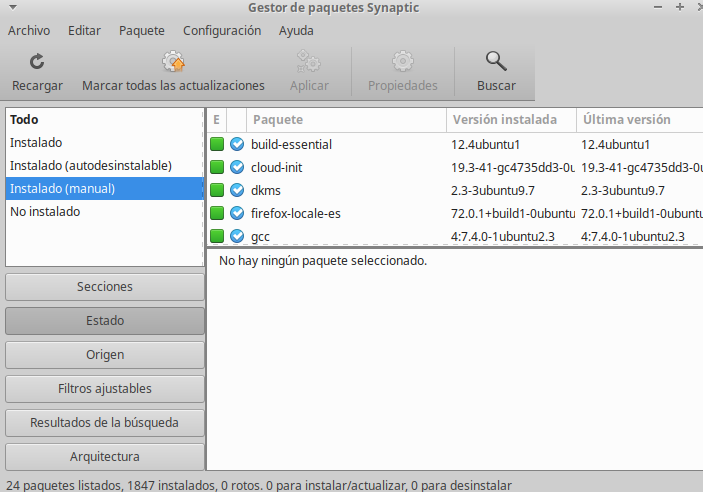Open the Editar menu
This screenshot has width=703, height=492.
[x=84, y=30]
